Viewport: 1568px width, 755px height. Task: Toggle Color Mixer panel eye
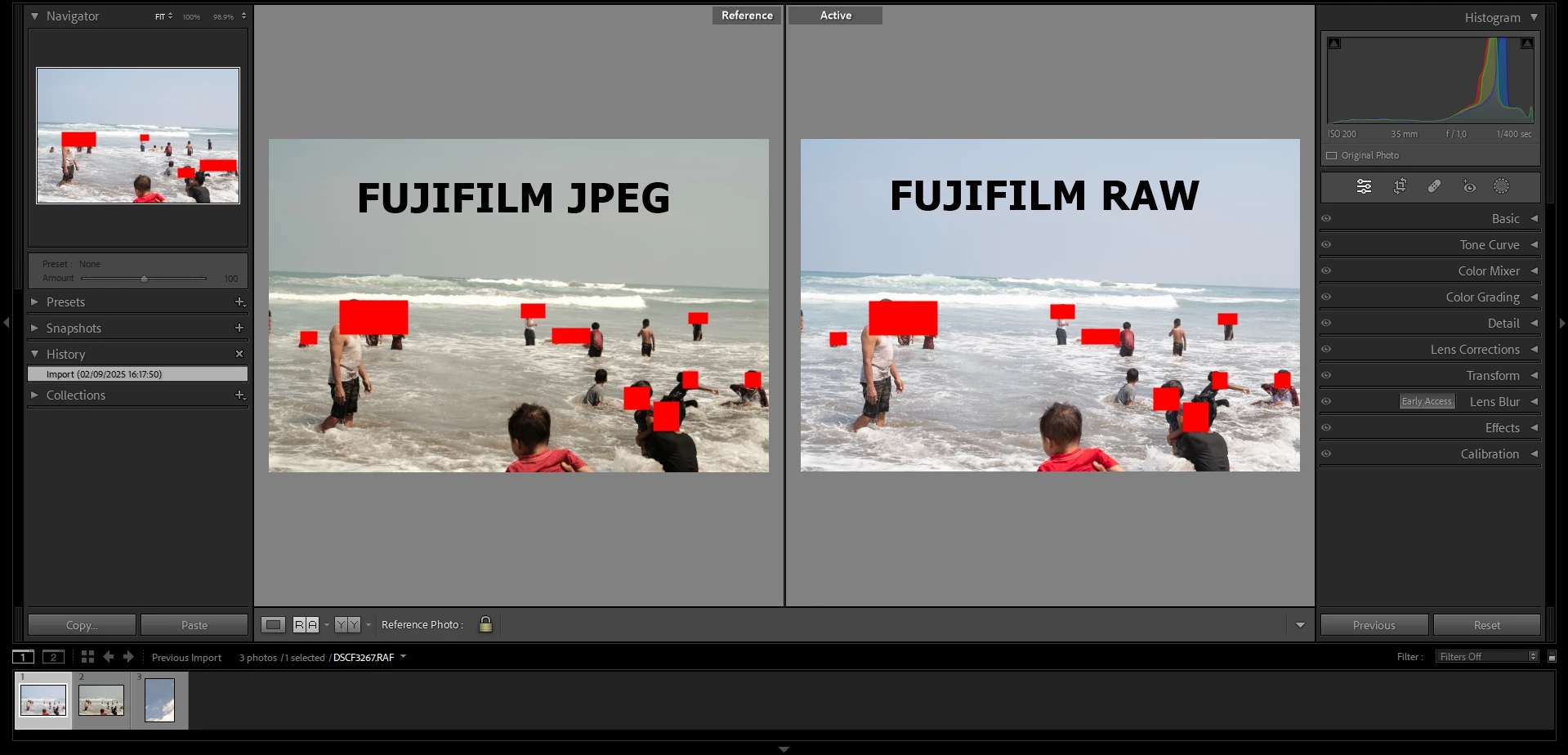click(x=1326, y=271)
